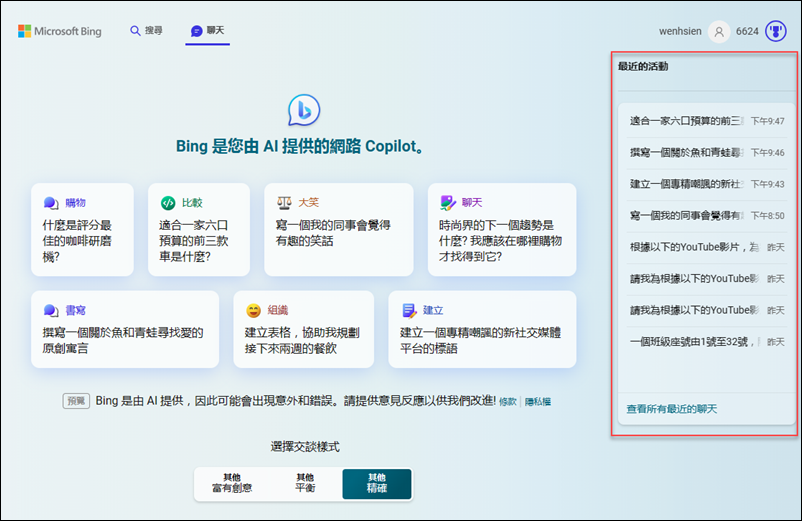
Task: Choose the 比較 family car suggestion card
Action: click(199, 230)
